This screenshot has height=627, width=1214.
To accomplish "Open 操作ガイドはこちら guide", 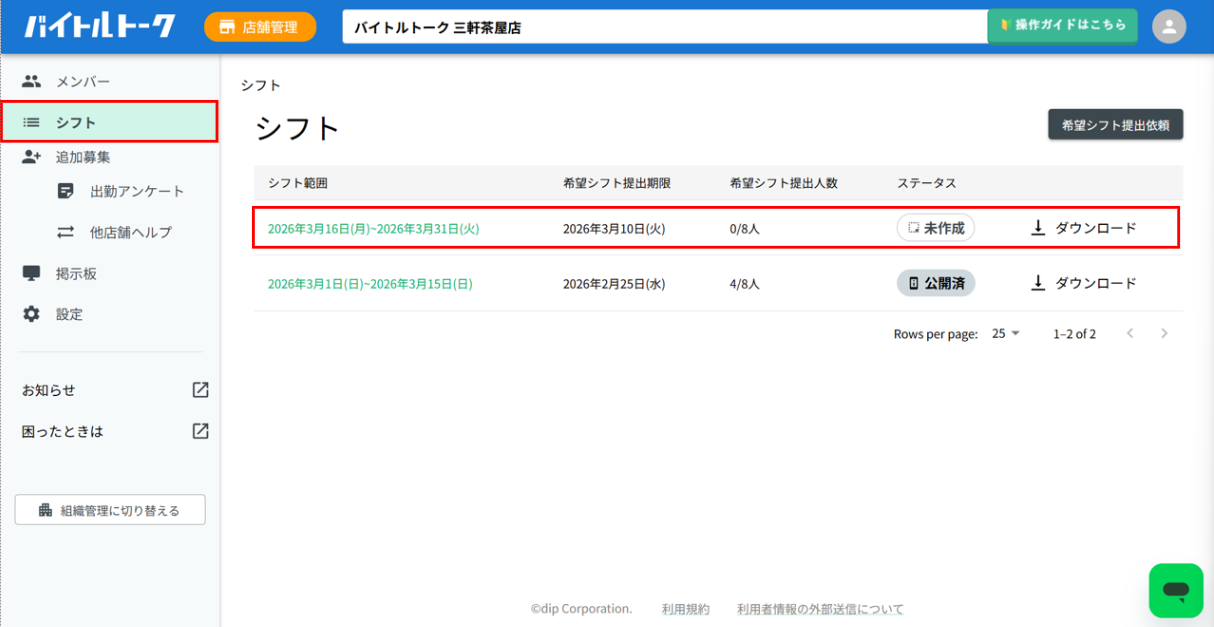I will coord(1062,25).
